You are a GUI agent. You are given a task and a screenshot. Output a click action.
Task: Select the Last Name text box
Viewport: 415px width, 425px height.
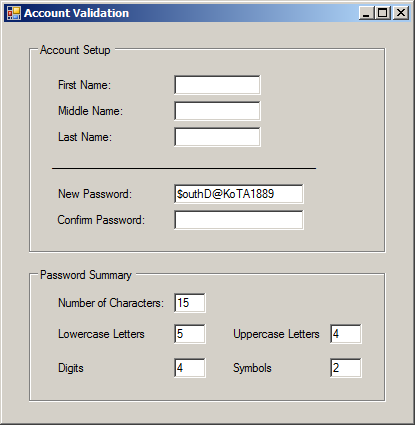(x=217, y=137)
